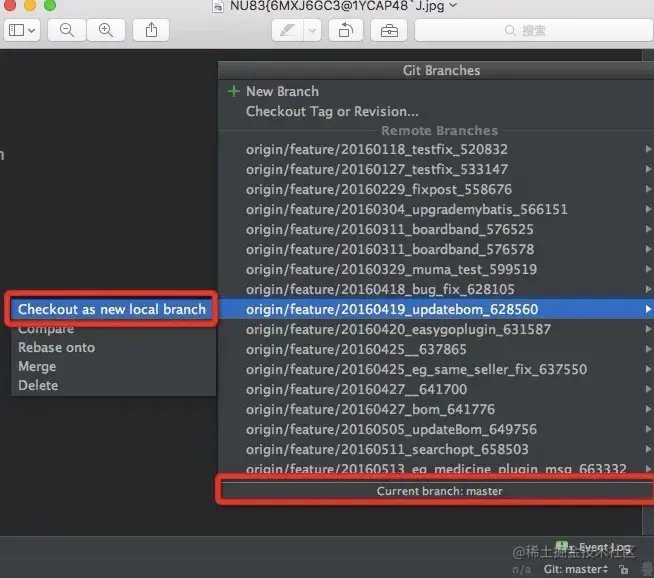Viewport: 654px width, 578px height.
Task: Choose Checkout Tag or Revision...
Action: coord(332,111)
